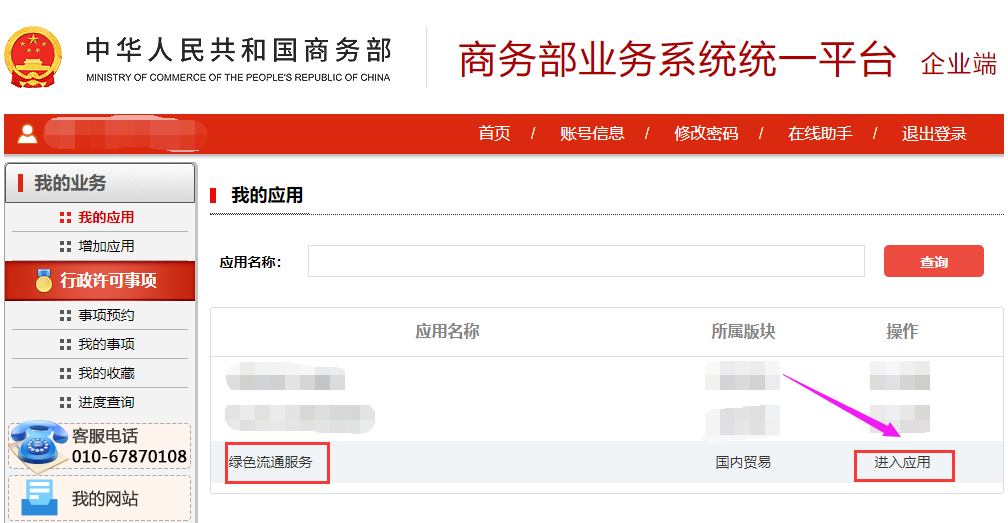This screenshot has width=1008, height=523.
Task: Select 增加应用 in the sidebar
Action: tap(106, 247)
